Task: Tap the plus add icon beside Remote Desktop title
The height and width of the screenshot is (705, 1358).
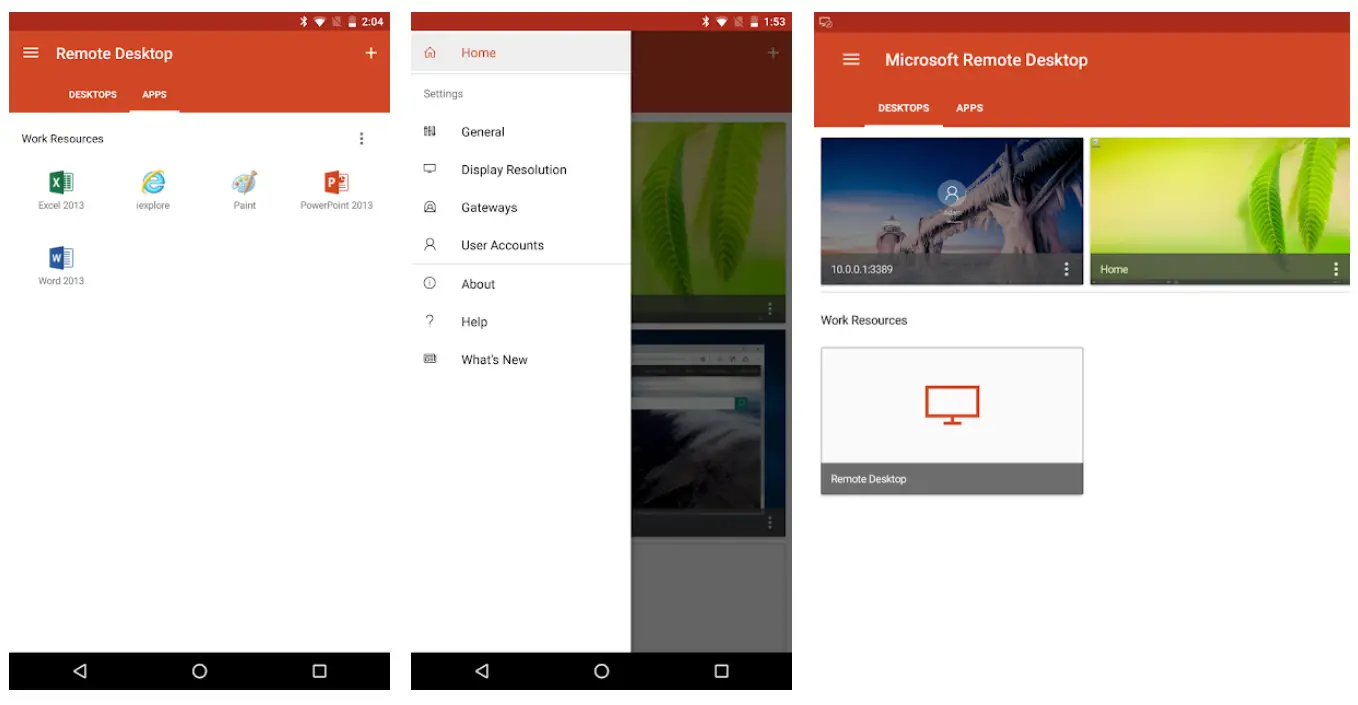Action: point(371,53)
